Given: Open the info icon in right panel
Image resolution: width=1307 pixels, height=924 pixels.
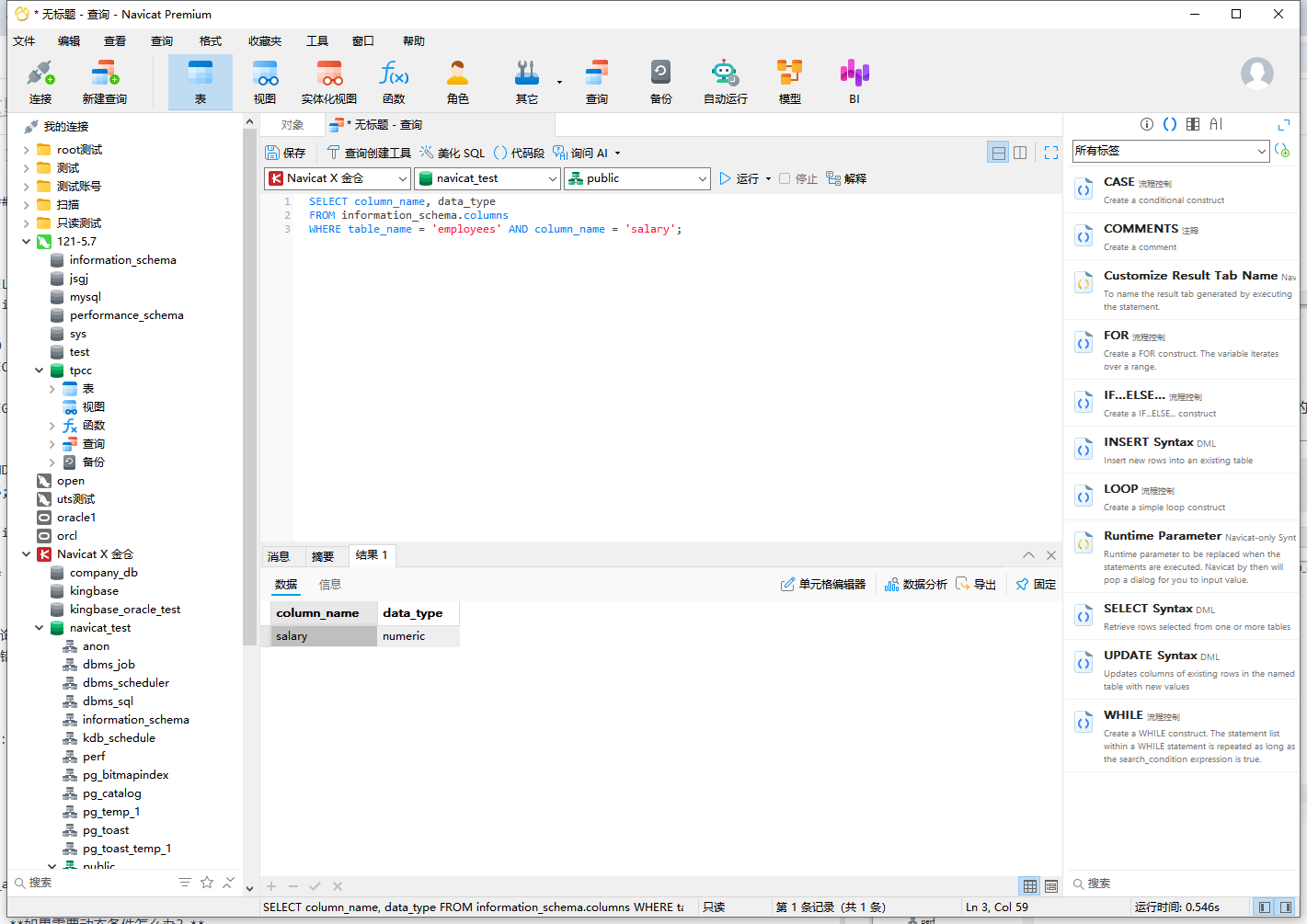Looking at the screenshot, I should (1147, 124).
